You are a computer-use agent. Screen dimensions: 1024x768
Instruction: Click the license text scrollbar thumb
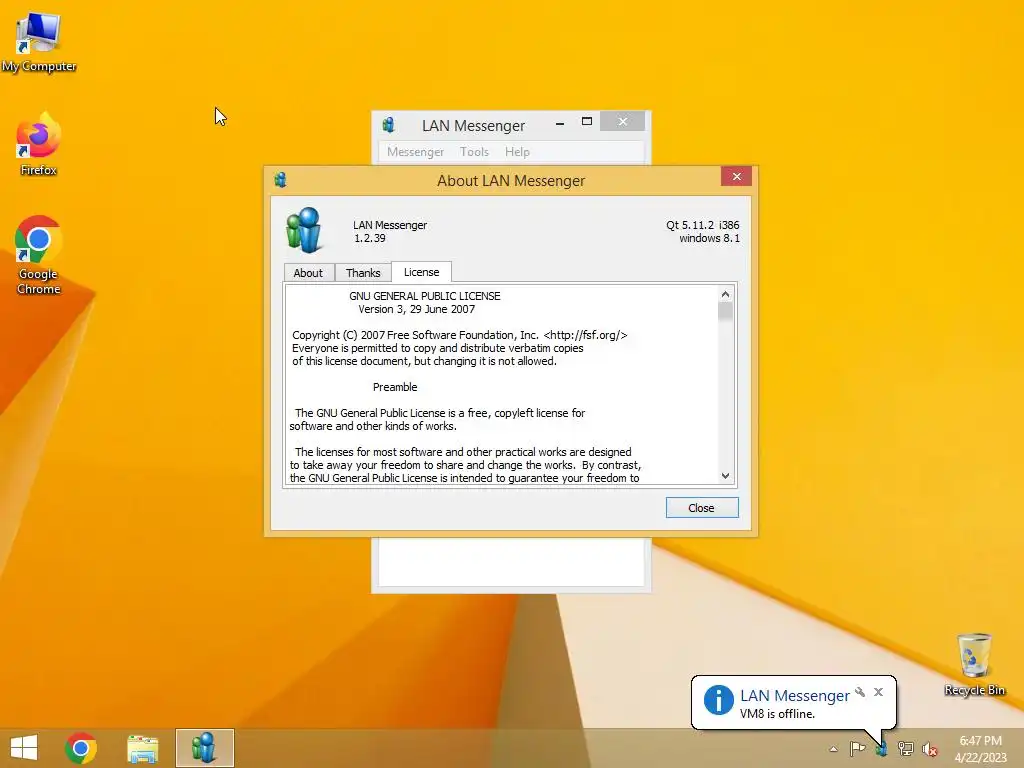[725, 311]
